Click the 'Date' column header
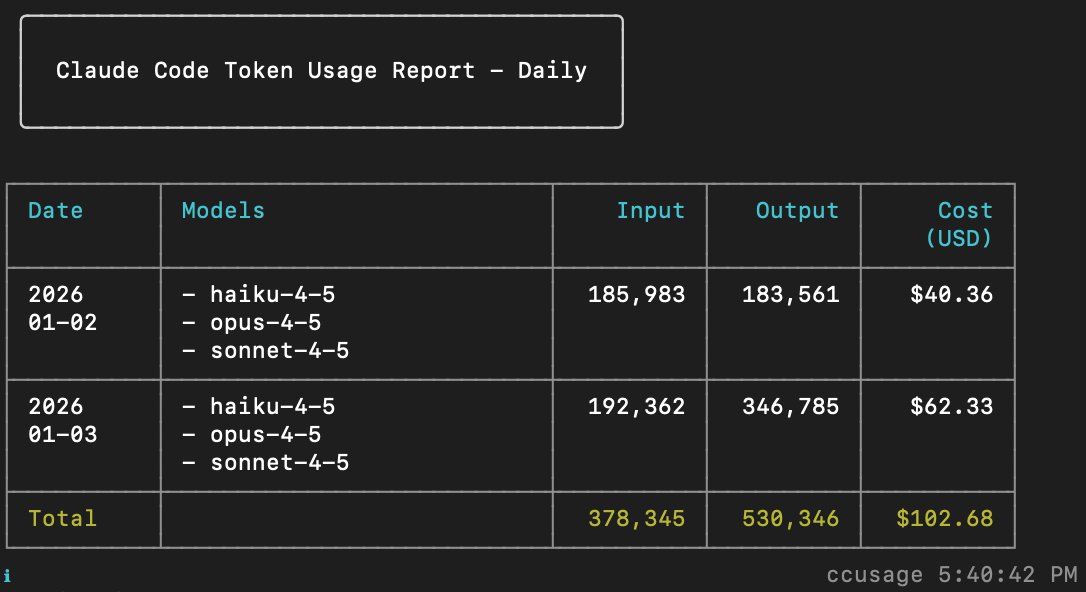Viewport: 1086px width, 592px height. (x=55, y=210)
